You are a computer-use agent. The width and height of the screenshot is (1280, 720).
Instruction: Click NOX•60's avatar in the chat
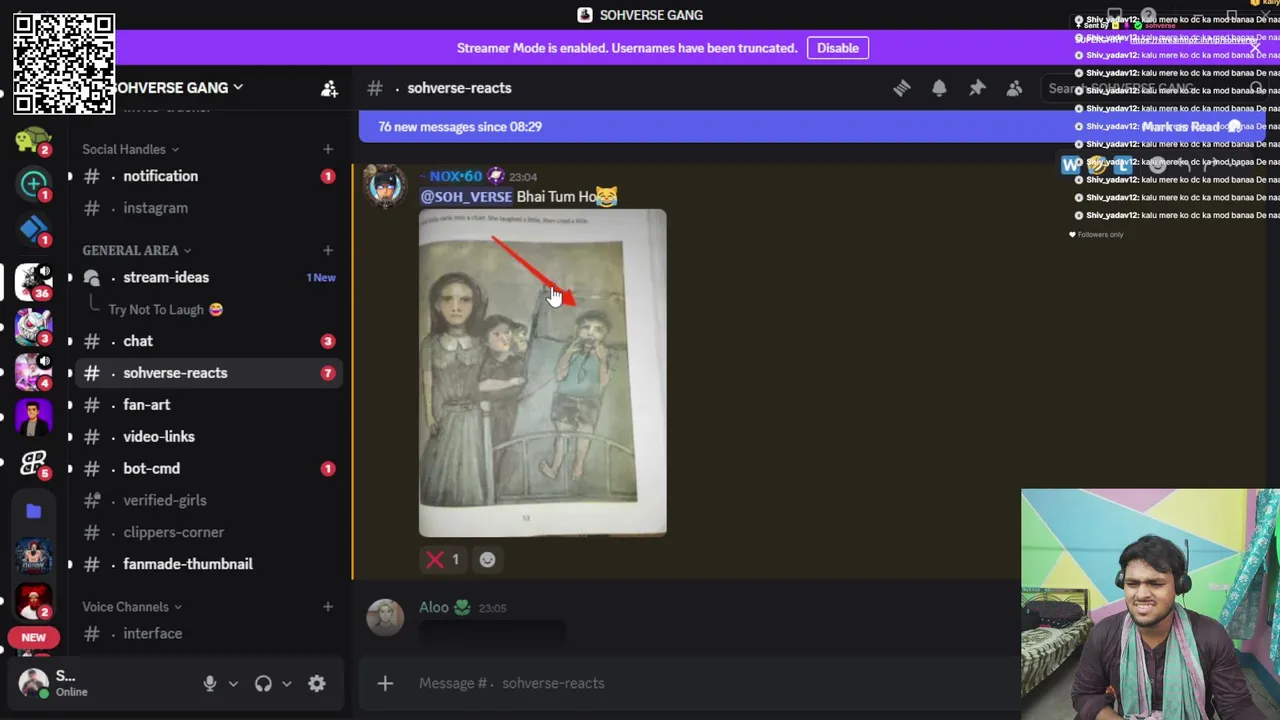[x=385, y=187]
